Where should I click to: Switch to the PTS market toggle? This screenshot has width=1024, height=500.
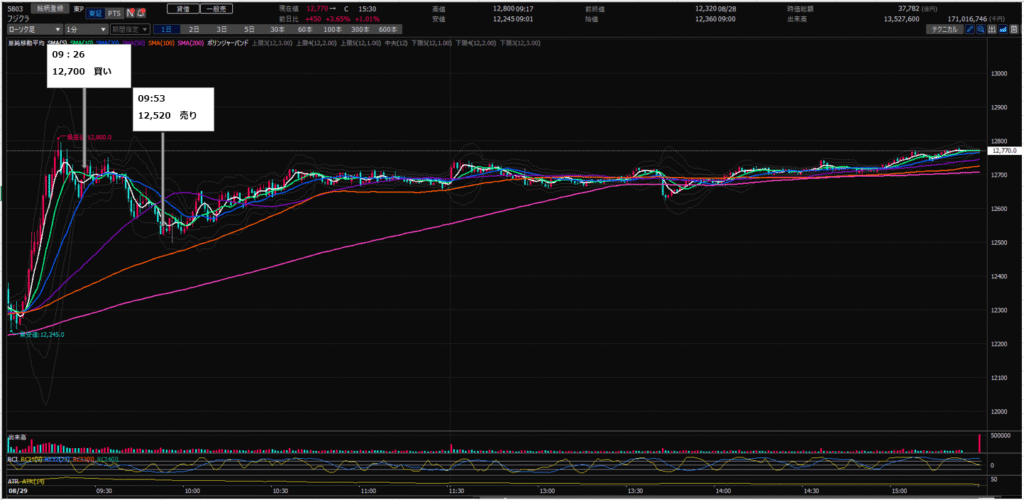coord(114,13)
